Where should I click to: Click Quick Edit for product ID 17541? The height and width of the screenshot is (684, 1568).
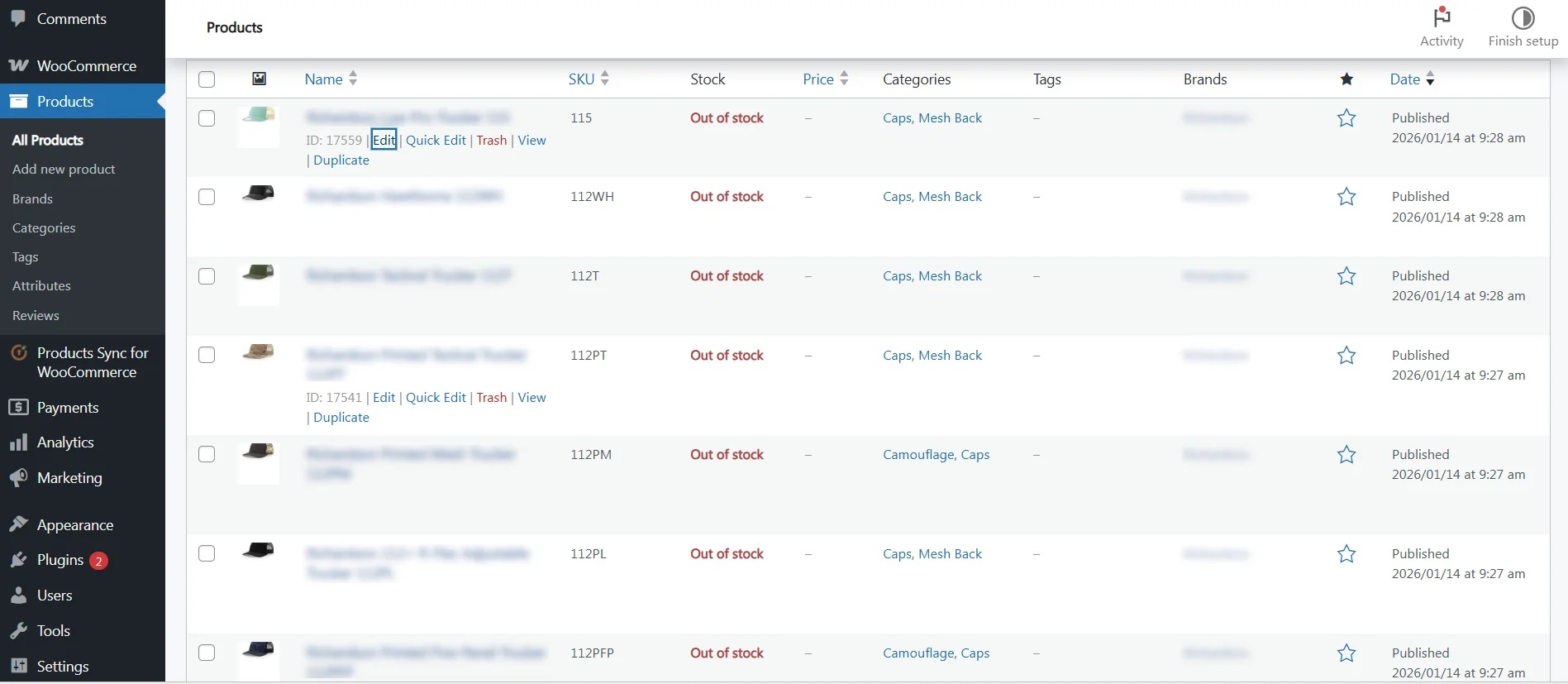click(436, 397)
